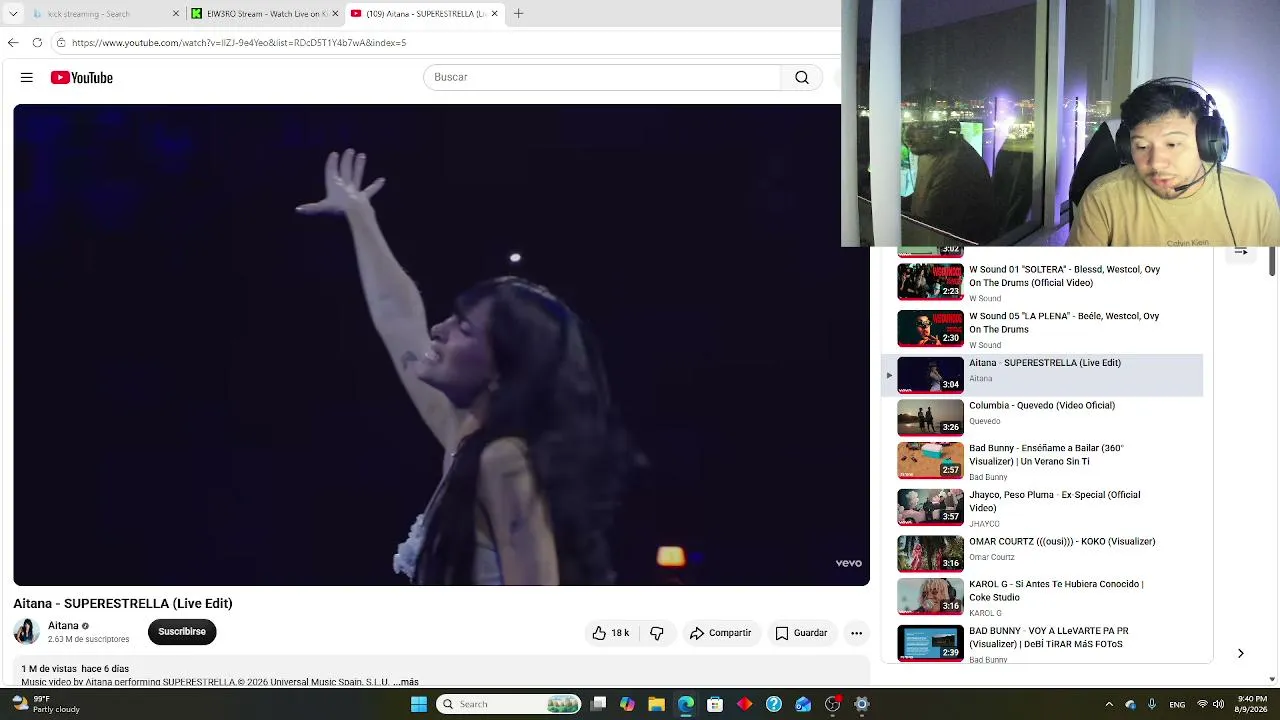Open the Ex-Special video thumbnail
The image size is (1280, 720).
930,507
